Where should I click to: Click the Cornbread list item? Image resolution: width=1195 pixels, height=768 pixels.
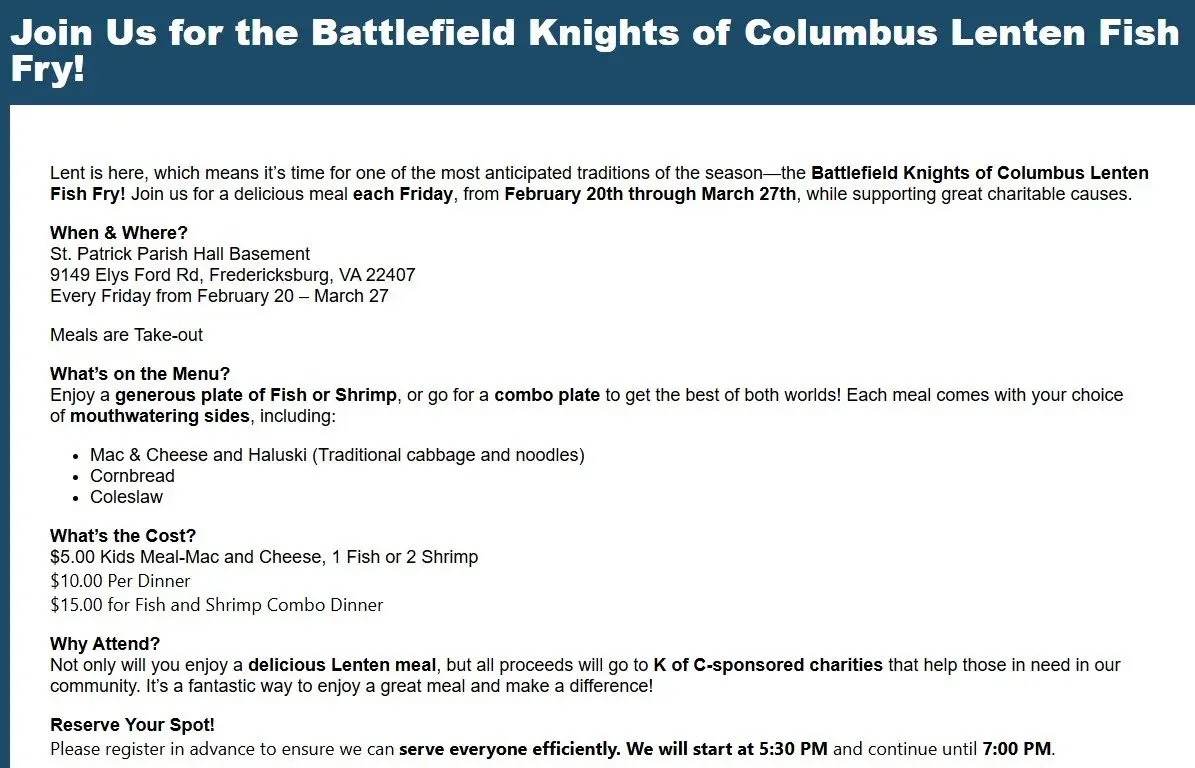pyautogui.click(x=132, y=476)
